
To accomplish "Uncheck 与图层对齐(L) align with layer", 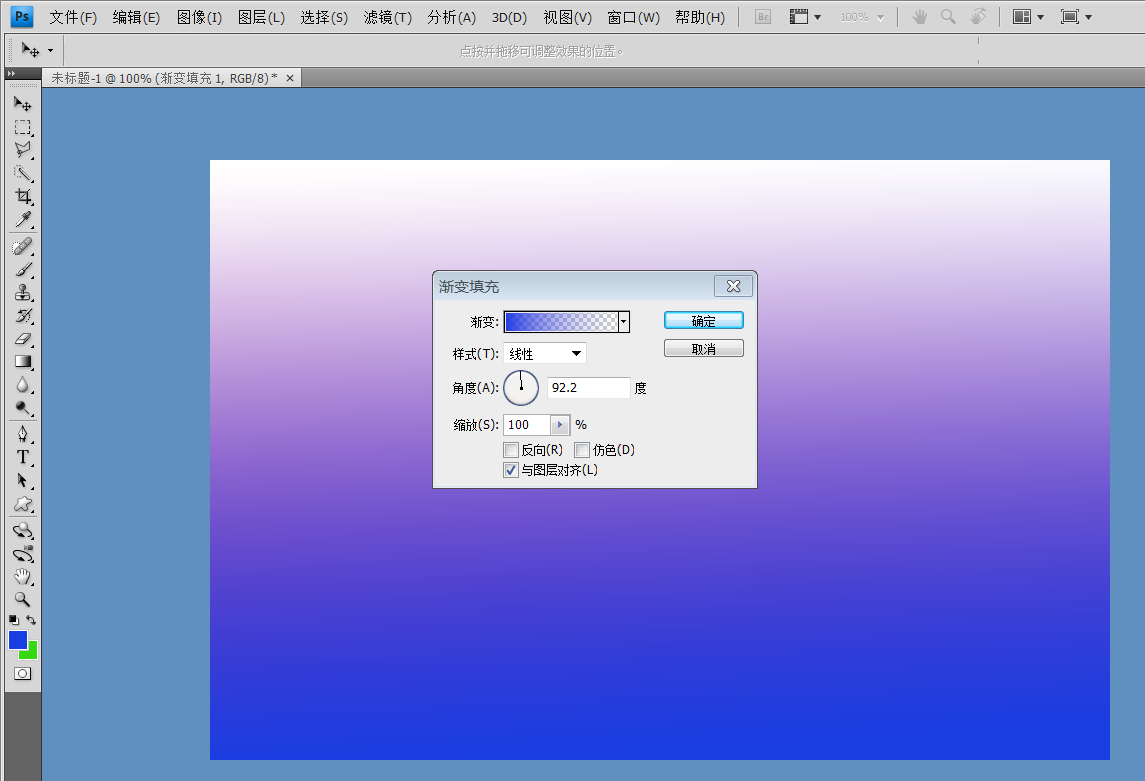I will (511, 470).
